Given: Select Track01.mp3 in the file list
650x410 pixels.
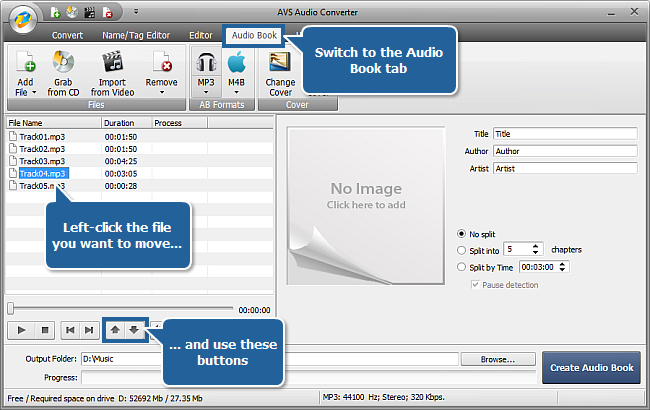Looking at the screenshot, I should coord(42,137).
